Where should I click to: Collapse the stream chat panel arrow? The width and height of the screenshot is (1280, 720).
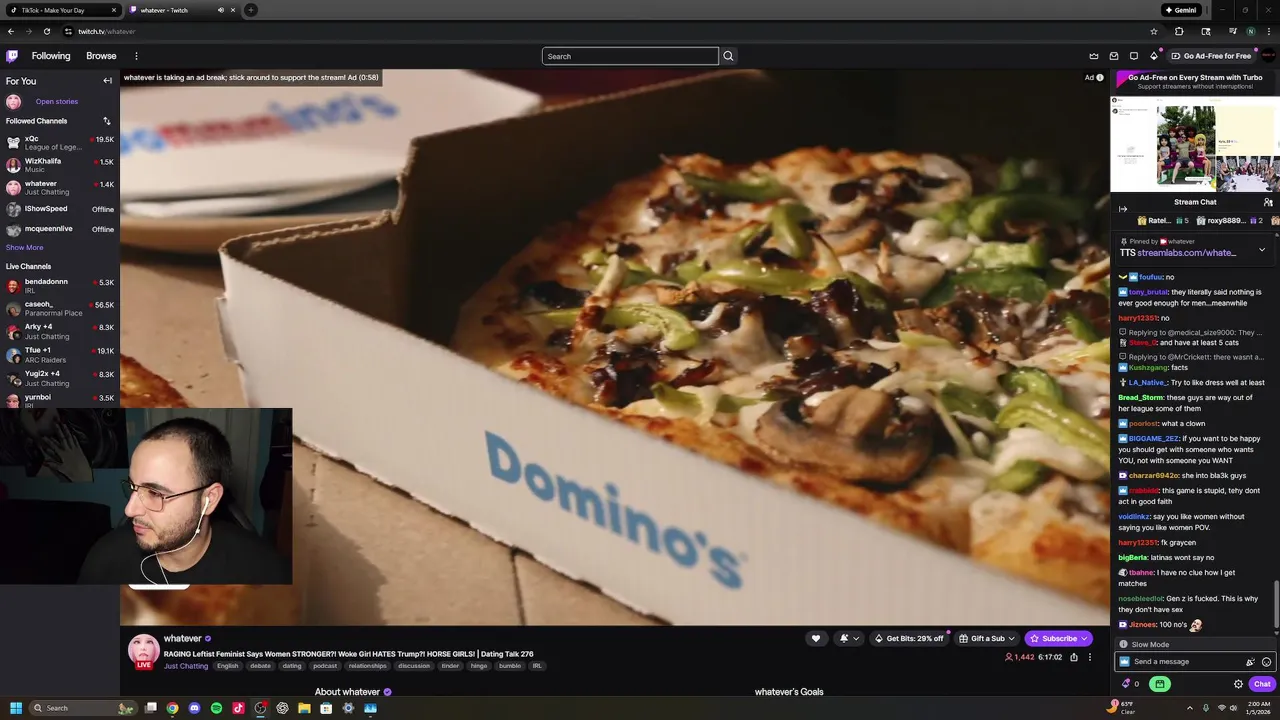tap(1123, 209)
